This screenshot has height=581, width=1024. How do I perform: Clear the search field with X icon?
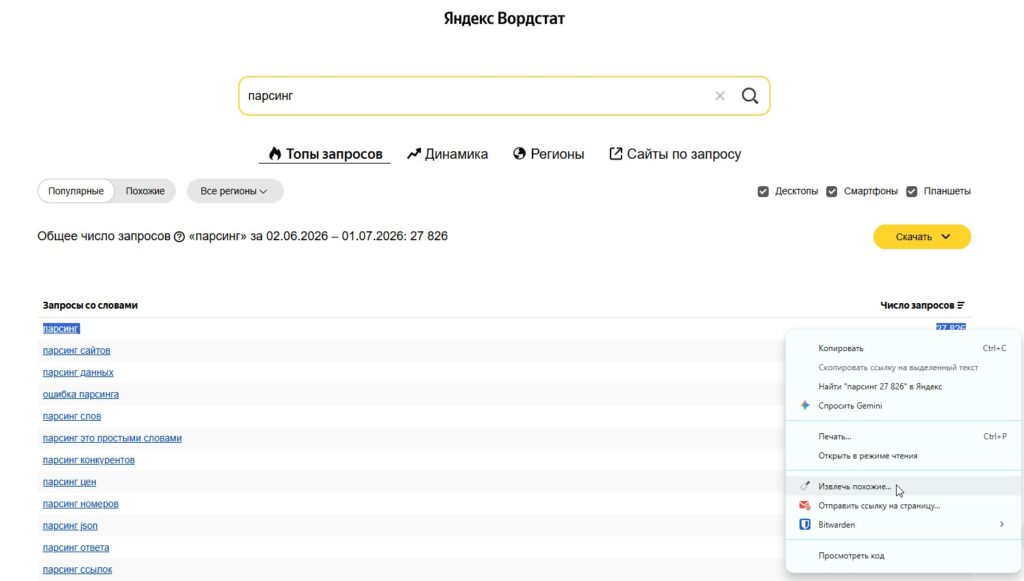(720, 96)
